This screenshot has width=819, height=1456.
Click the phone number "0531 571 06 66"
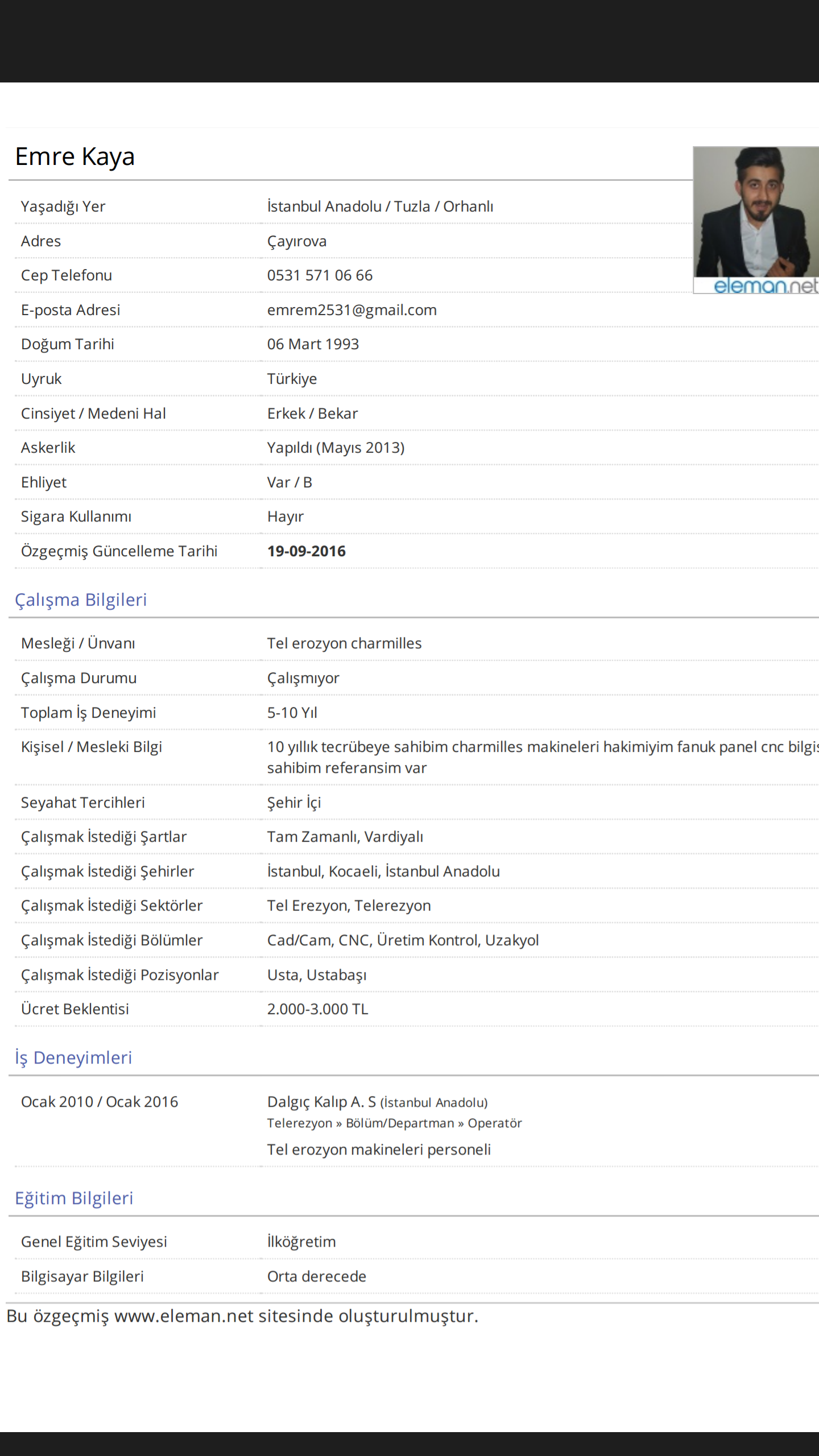[320, 275]
